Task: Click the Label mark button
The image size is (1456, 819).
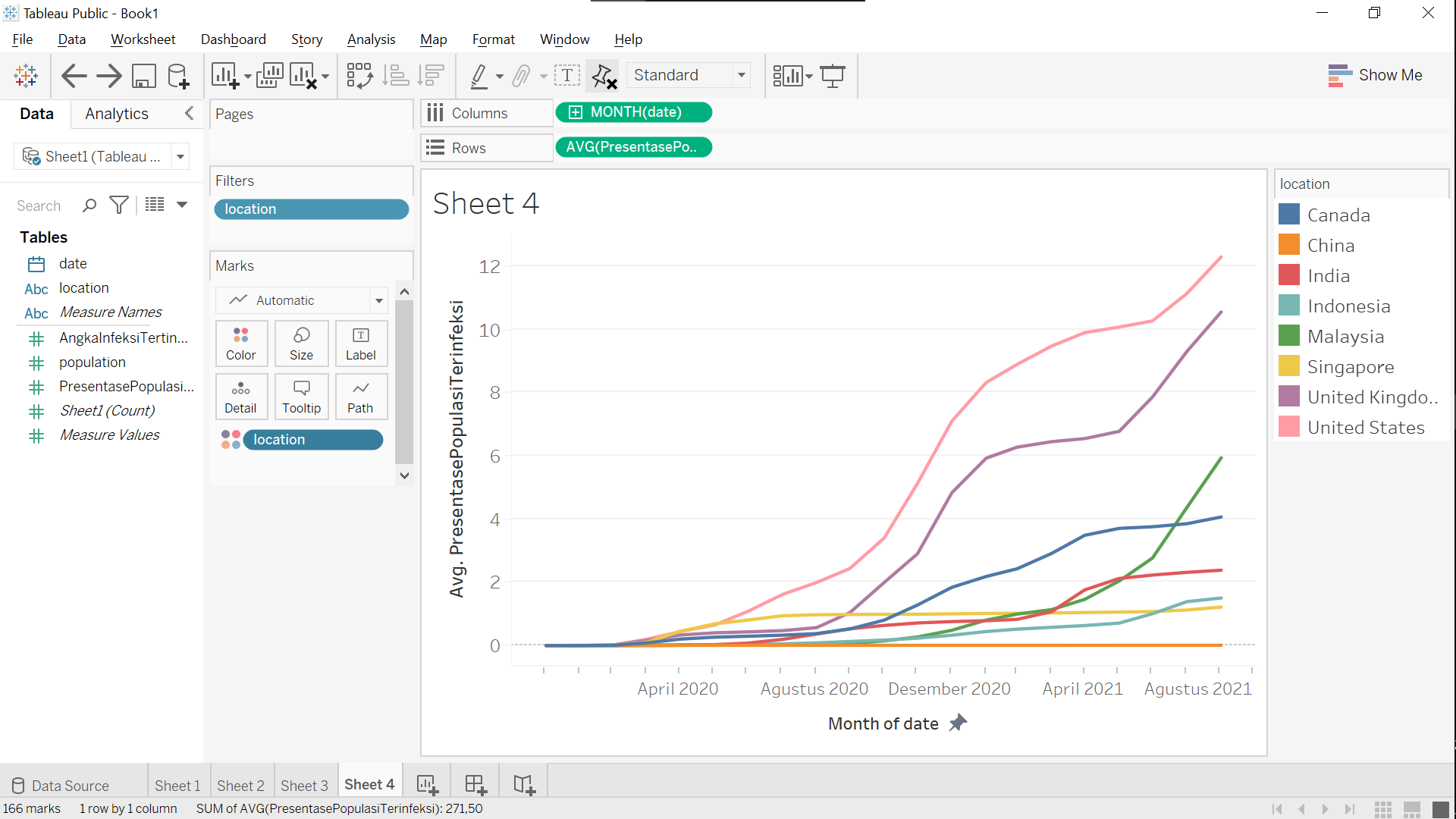Action: point(361,343)
